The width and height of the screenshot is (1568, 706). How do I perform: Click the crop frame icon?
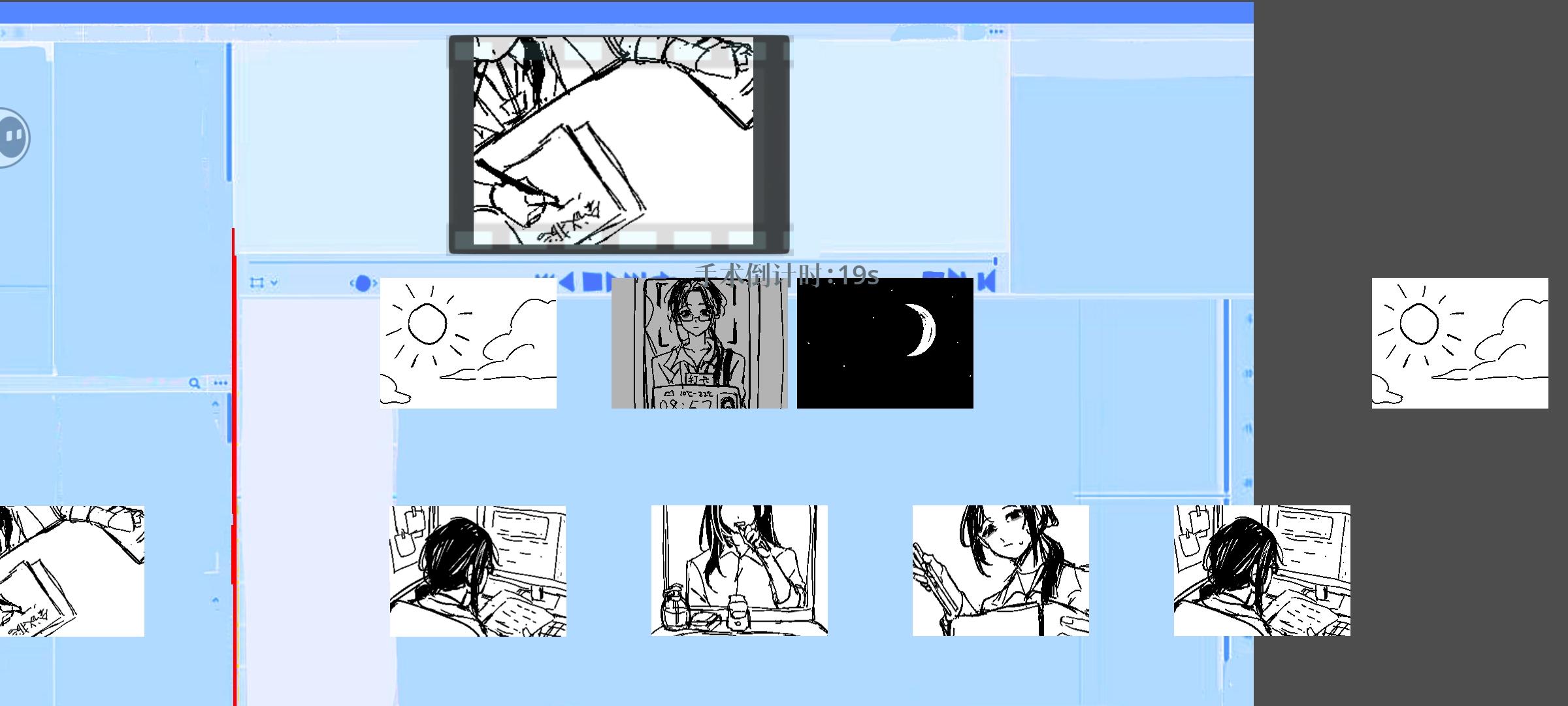point(257,282)
